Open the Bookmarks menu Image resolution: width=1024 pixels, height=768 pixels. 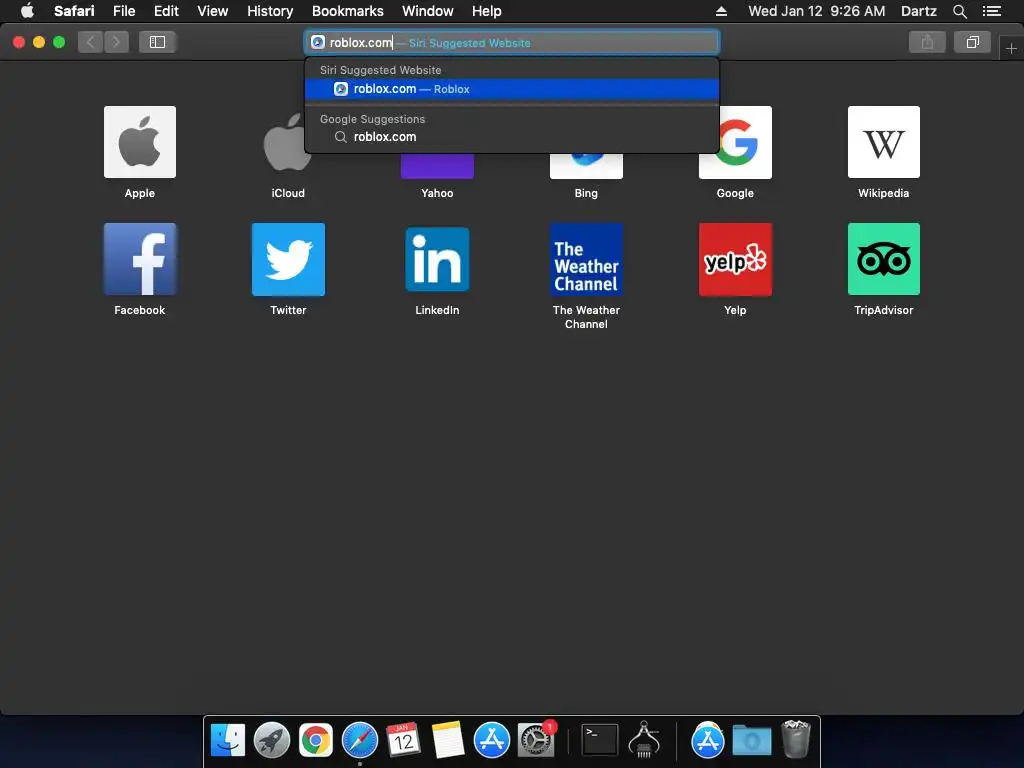[347, 11]
